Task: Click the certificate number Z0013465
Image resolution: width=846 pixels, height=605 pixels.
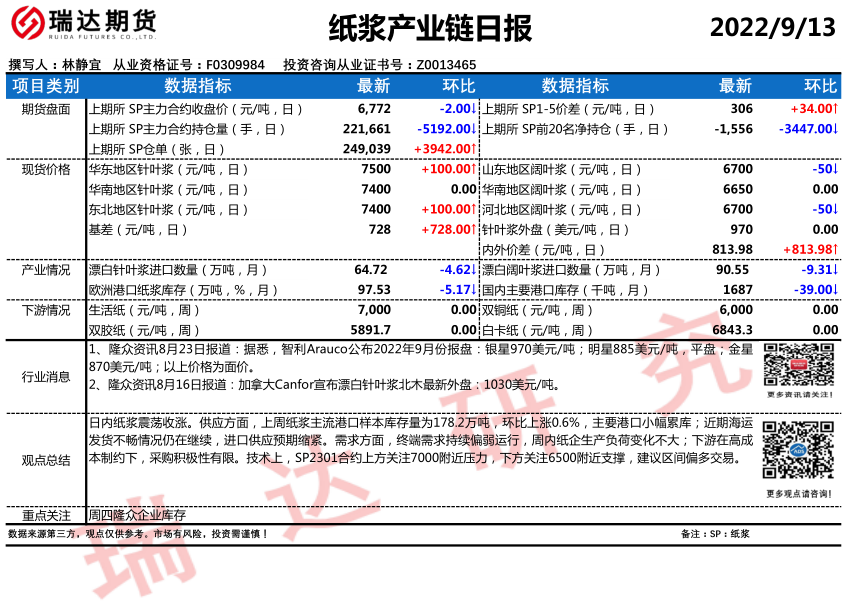Action: click(x=445, y=65)
